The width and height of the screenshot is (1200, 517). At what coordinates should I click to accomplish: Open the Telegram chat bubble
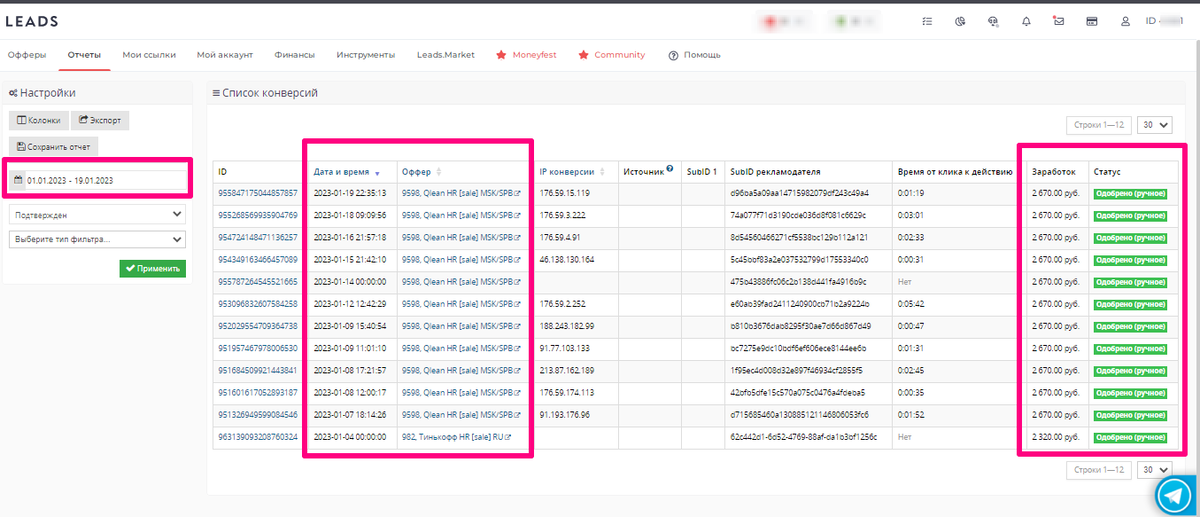click(x=1176, y=495)
